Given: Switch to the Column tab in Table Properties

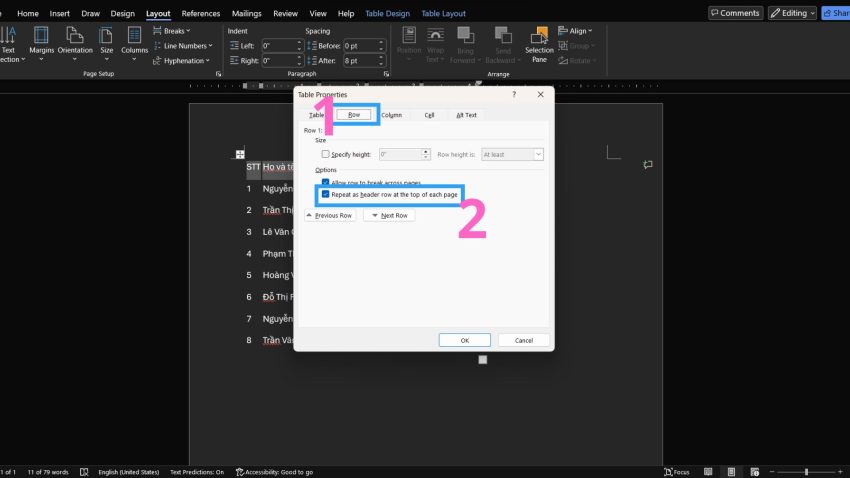Looking at the screenshot, I should click(391, 115).
